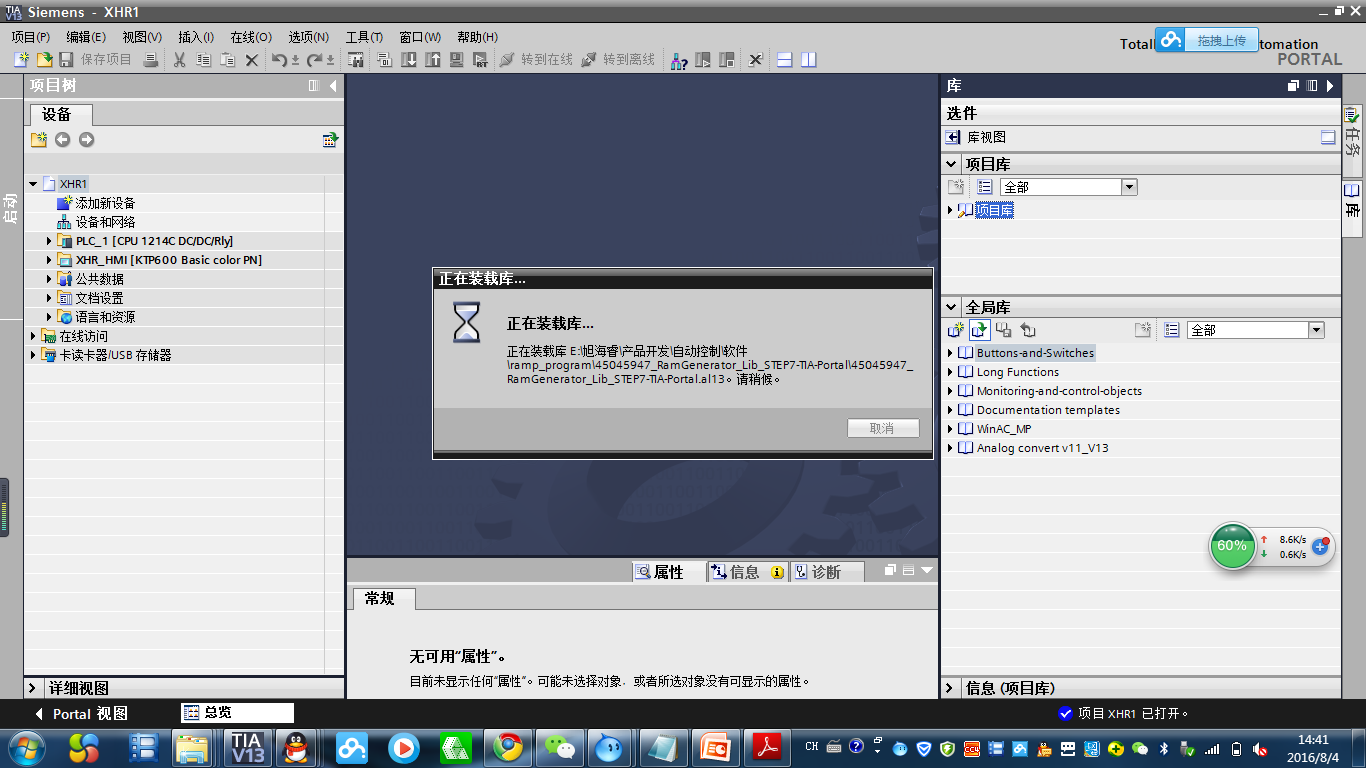Image resolution: width=1366 pixels, height=768 pixels.
Task: Click the split editor horizontally icon
Action: (785, 60)
